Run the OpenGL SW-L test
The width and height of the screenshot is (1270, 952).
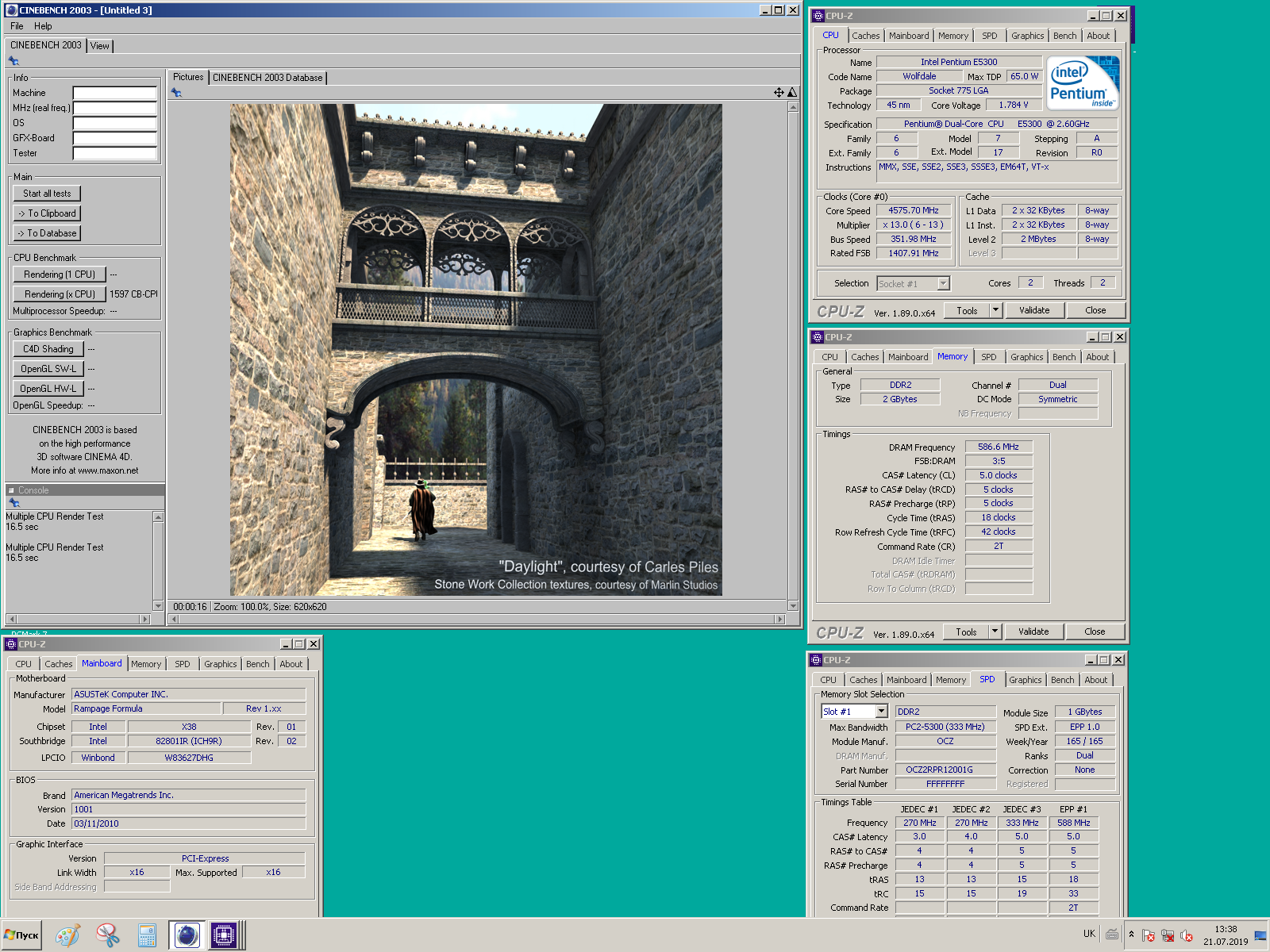click(48, 369)
